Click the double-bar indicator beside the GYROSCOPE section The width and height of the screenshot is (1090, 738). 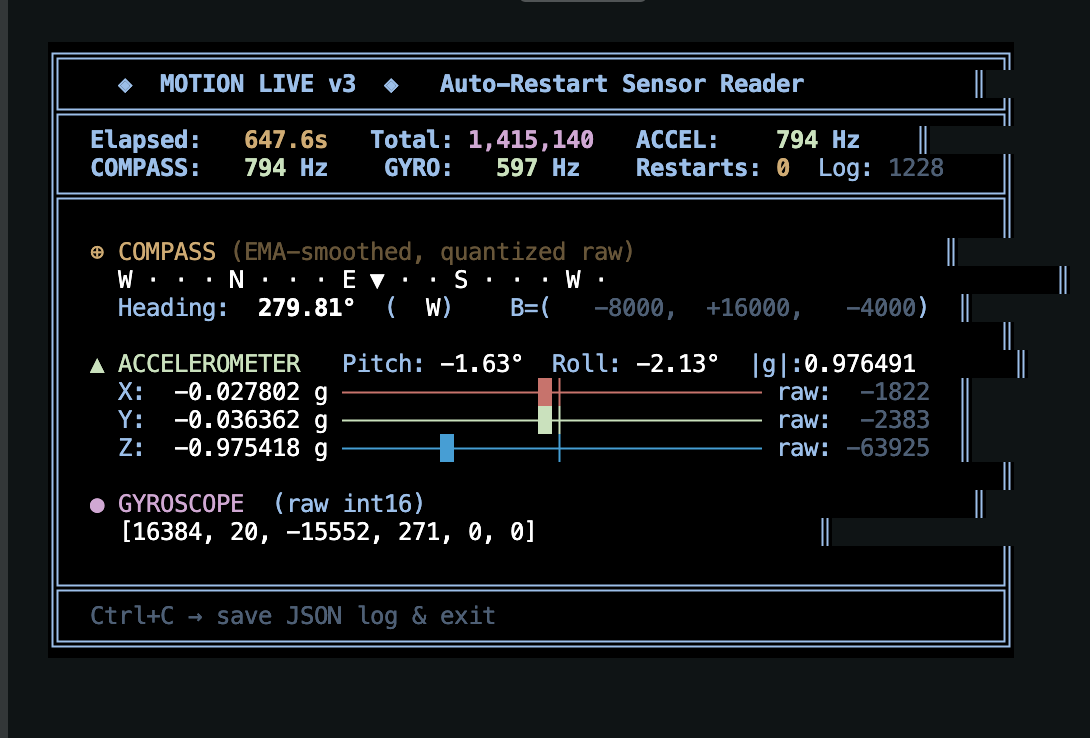(980, 505)
